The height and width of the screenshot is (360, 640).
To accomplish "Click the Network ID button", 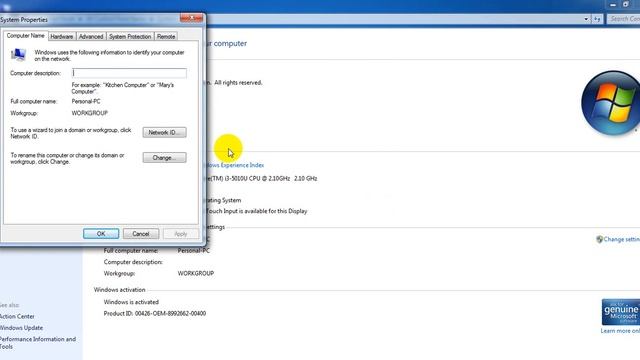I will point(164,132).
